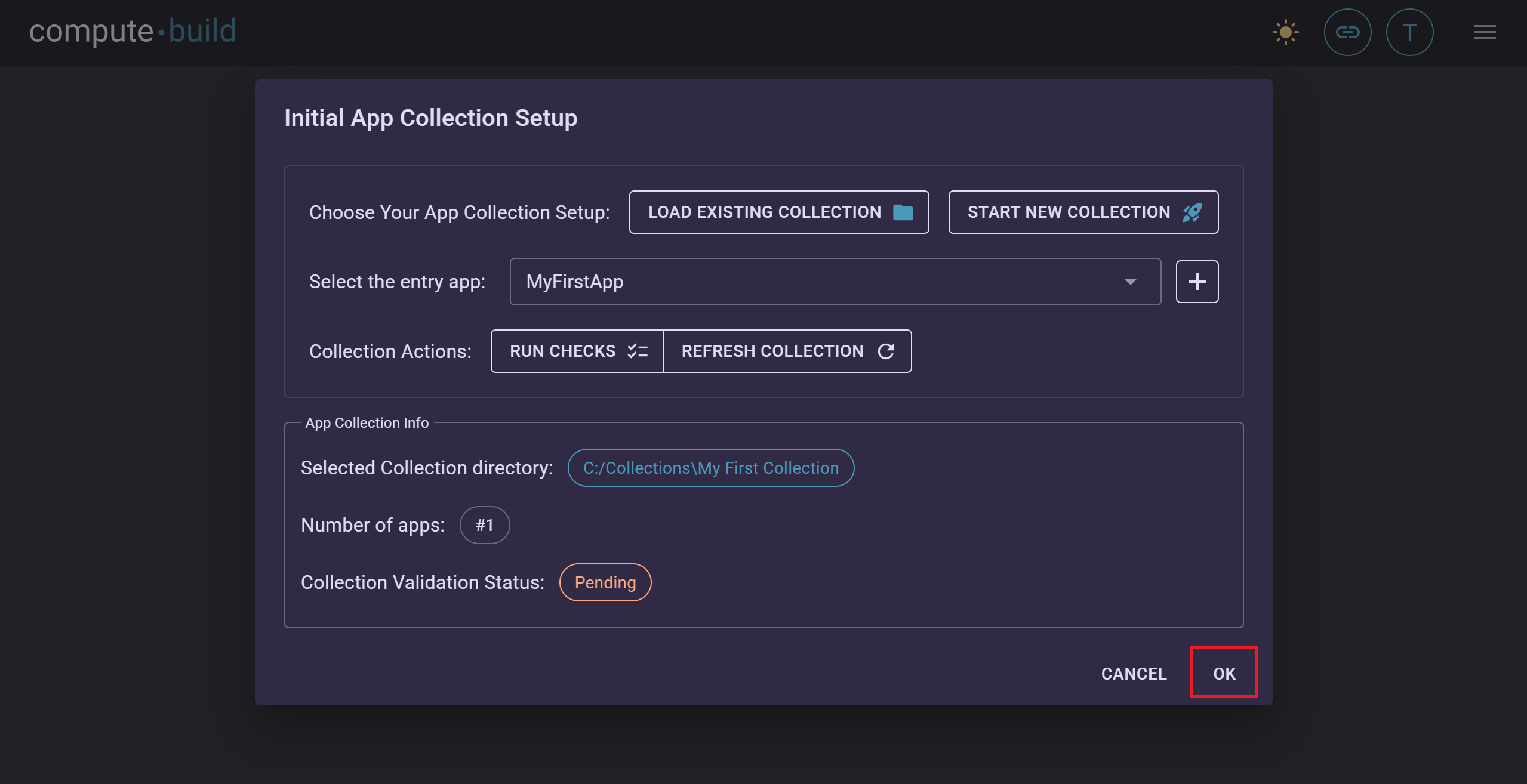Select Load Existing Collection setup option
This screenshot has width=1527, height=784.
[779, 212]
